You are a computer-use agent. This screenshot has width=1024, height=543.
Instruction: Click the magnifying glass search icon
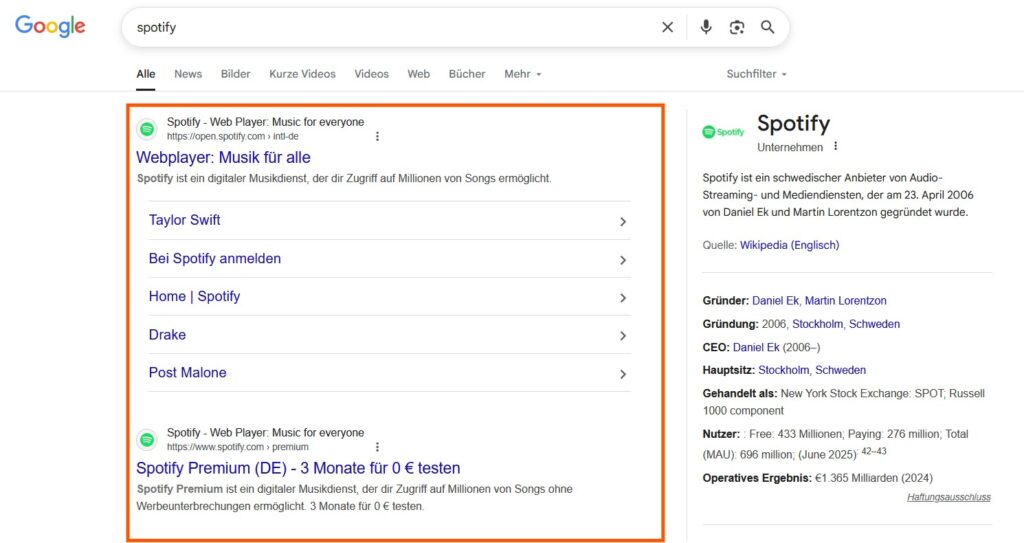point(767,27)
